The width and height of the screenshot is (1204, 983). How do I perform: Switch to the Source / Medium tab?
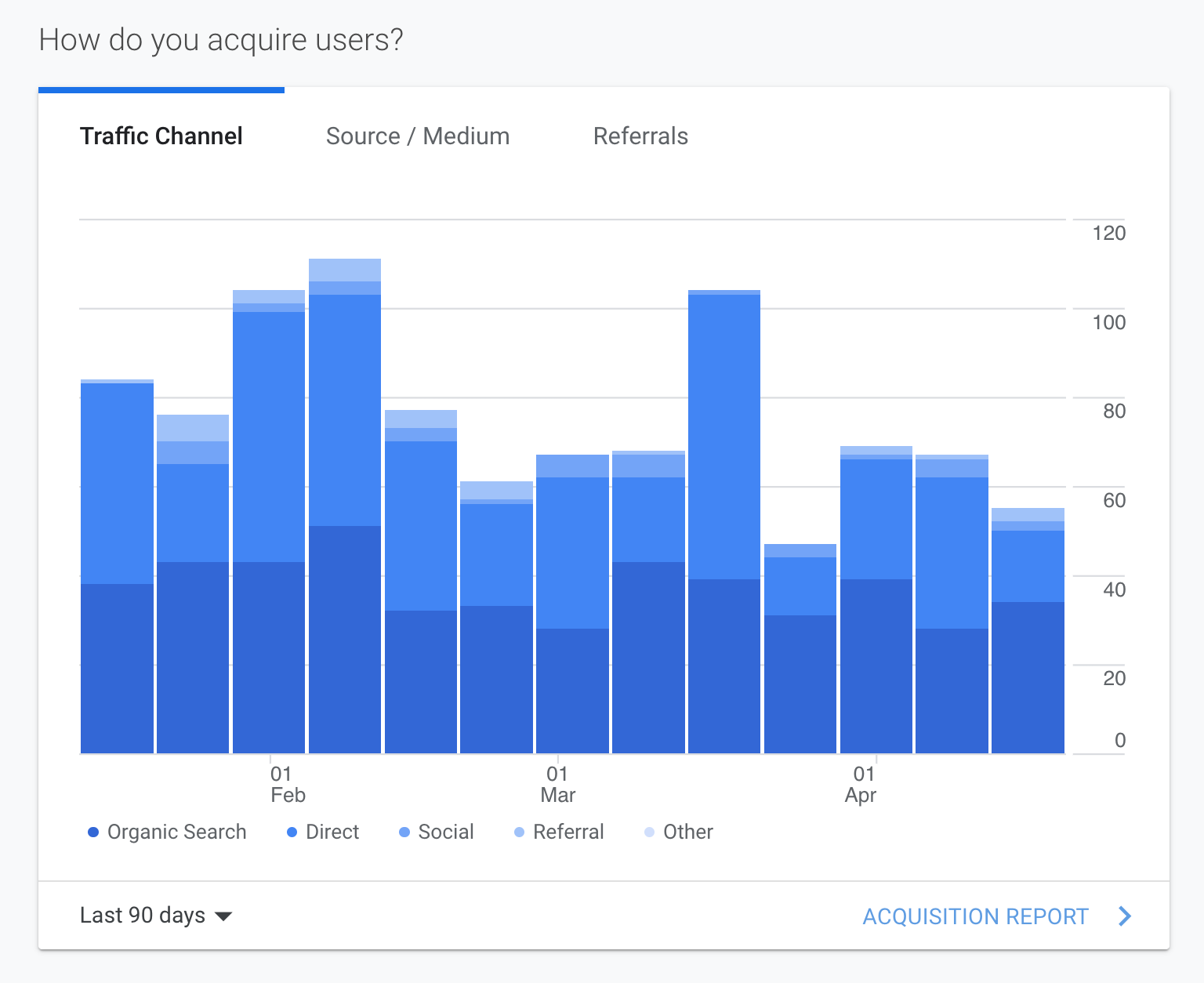click(x=418, y=136)
